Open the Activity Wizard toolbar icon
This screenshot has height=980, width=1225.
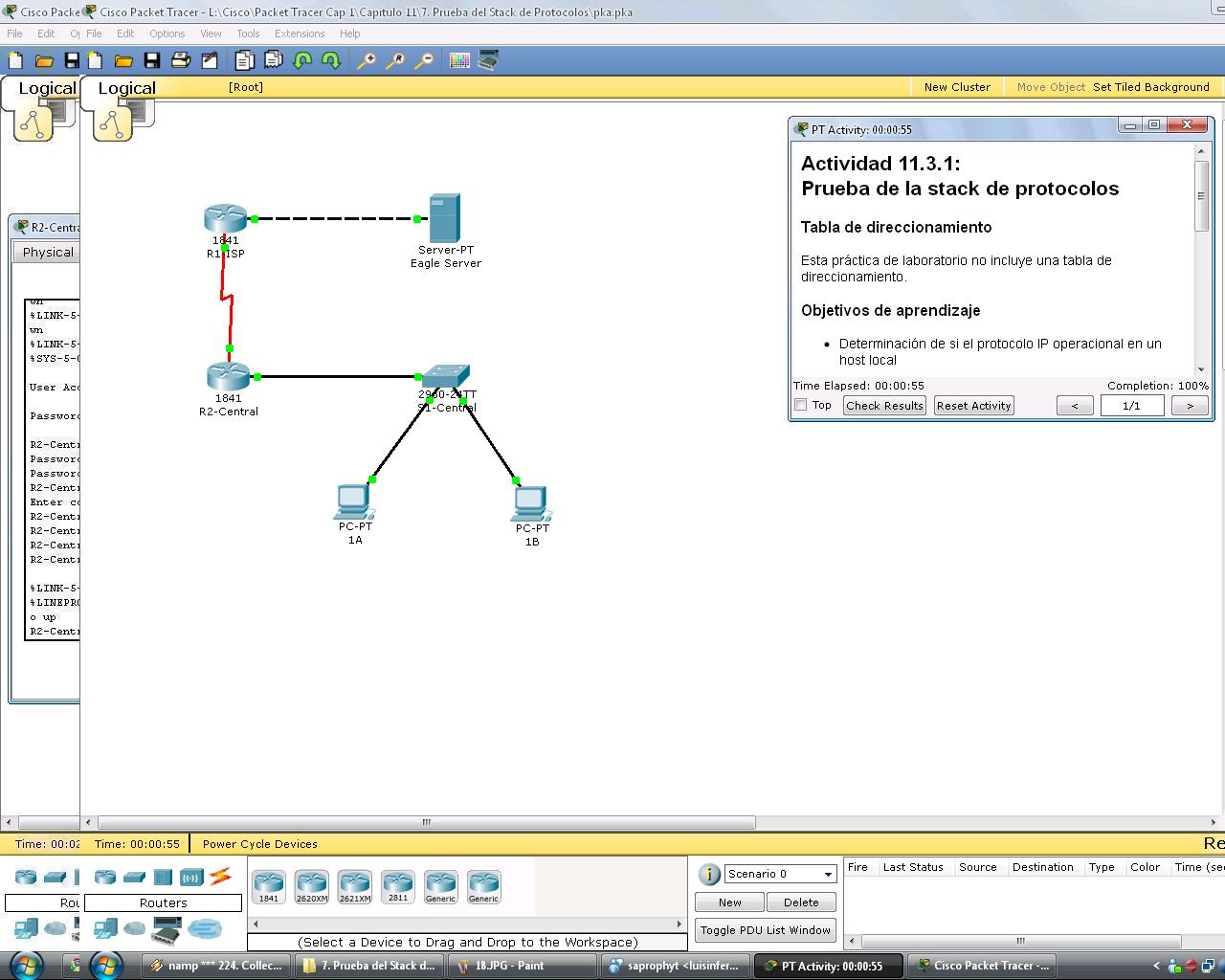pos(210,60)
